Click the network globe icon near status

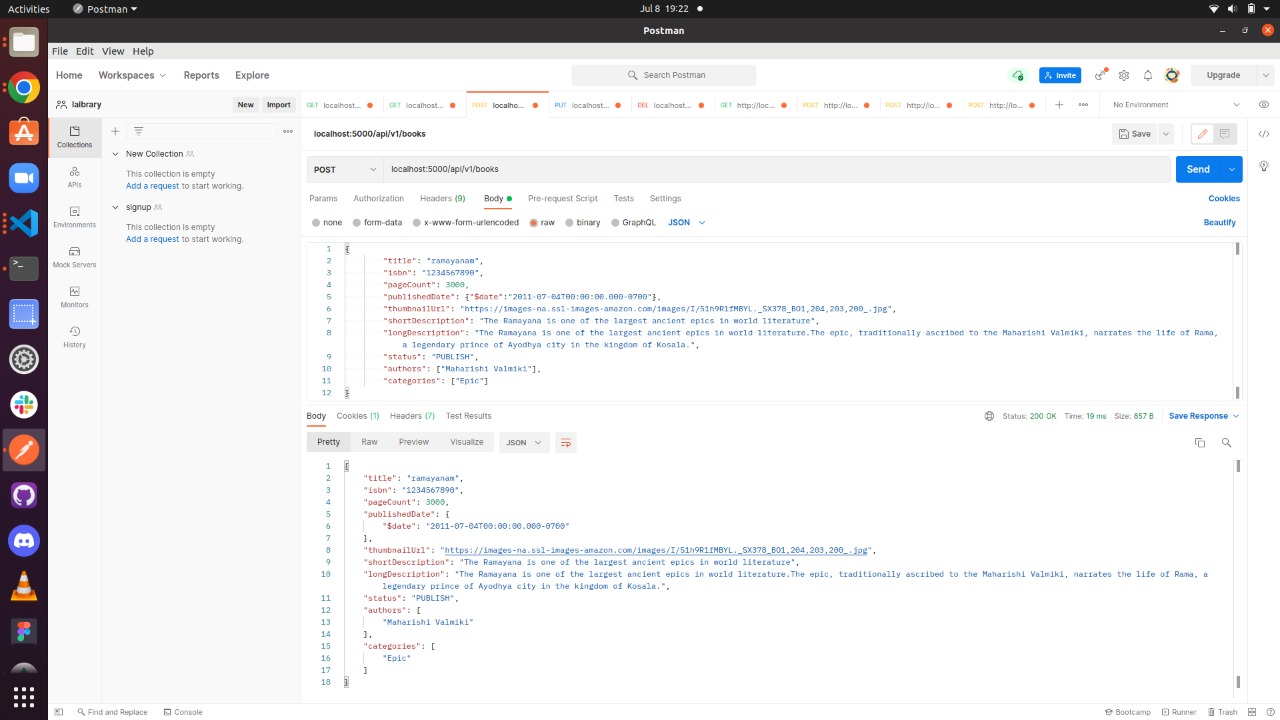pyautogui.click(x=989, y=416)
